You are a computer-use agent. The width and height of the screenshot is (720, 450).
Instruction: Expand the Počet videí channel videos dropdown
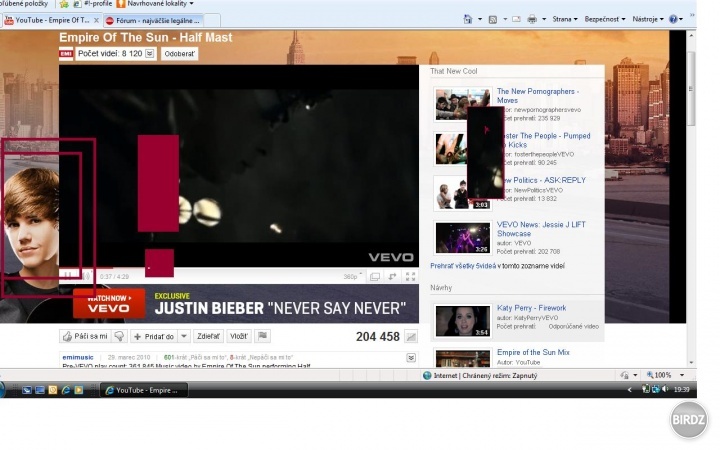tap(150, 54)
